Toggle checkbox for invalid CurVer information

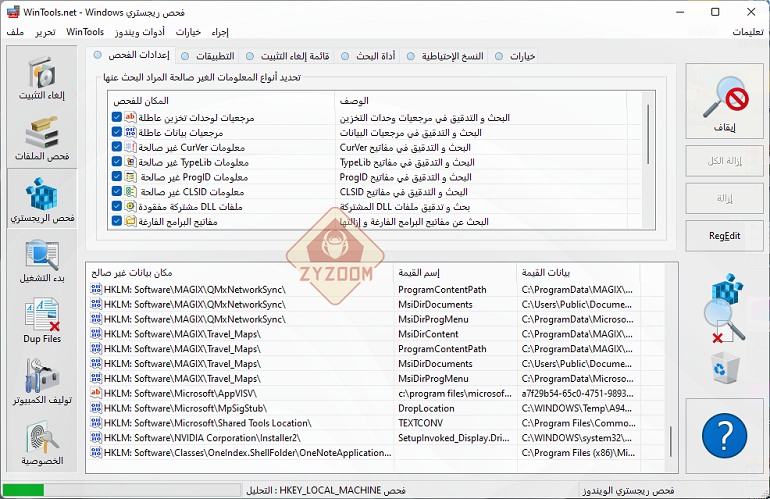point(116,146)
